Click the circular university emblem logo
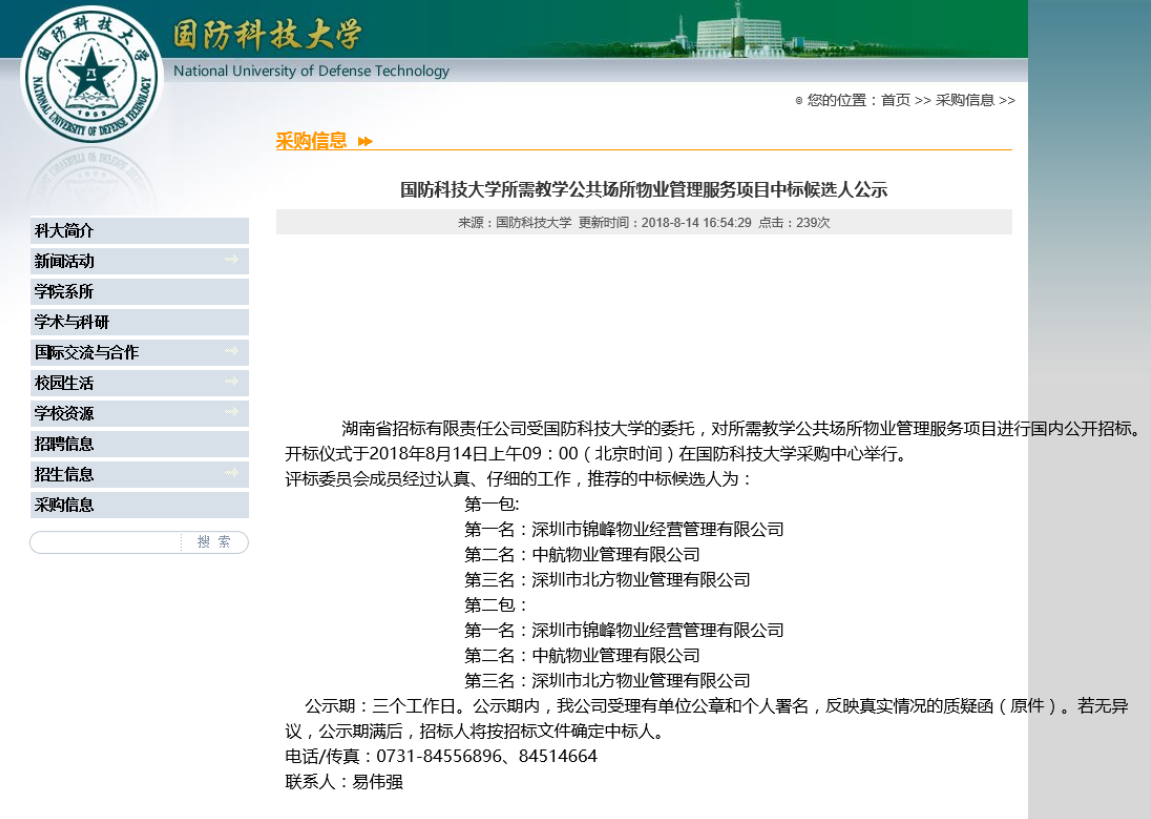Viewport: 1151px width, 819px height. click(92, 78)
